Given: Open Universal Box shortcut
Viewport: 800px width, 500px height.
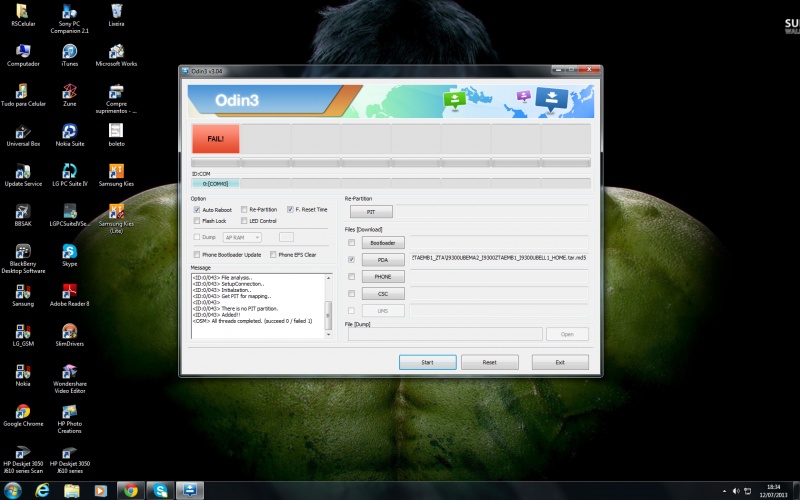Looking at the screenshot, I should tap(23, 135).
